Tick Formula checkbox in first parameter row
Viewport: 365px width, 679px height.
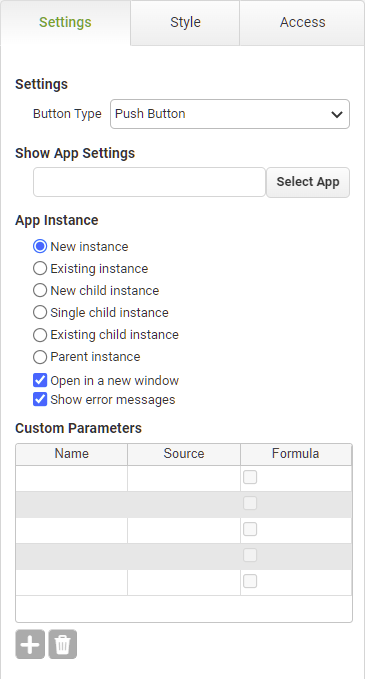pos(250,477)
